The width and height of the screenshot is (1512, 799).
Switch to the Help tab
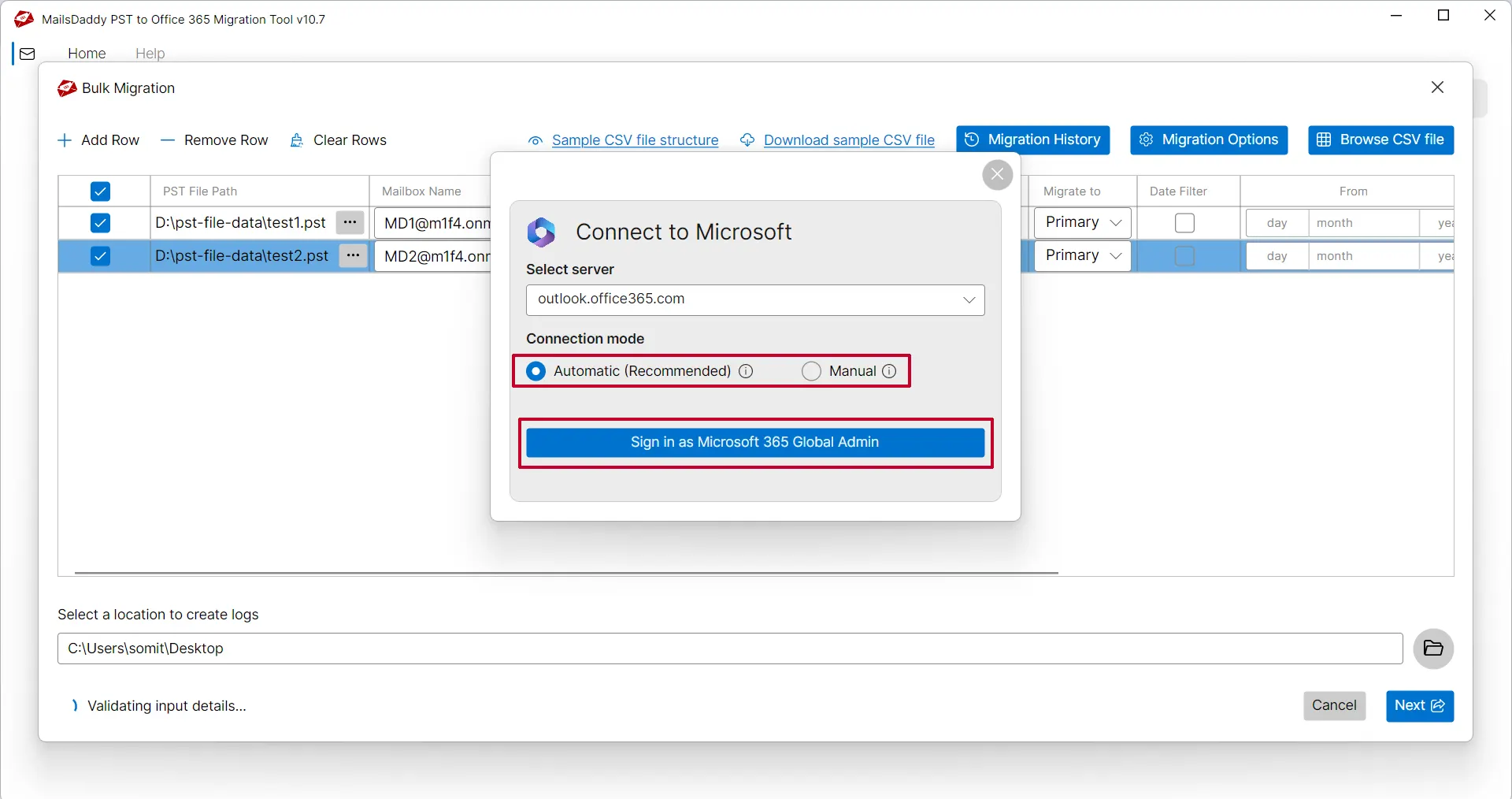click(150, 53)
